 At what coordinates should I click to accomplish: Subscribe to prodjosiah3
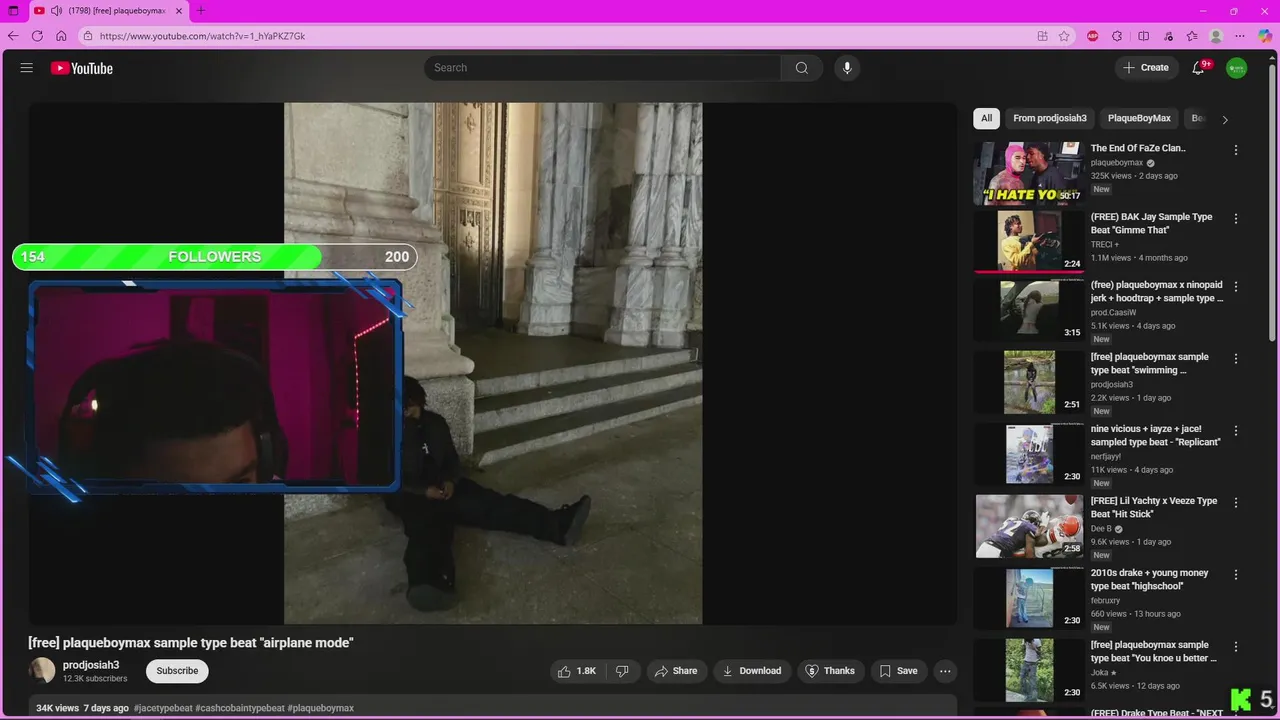(177, 671)
